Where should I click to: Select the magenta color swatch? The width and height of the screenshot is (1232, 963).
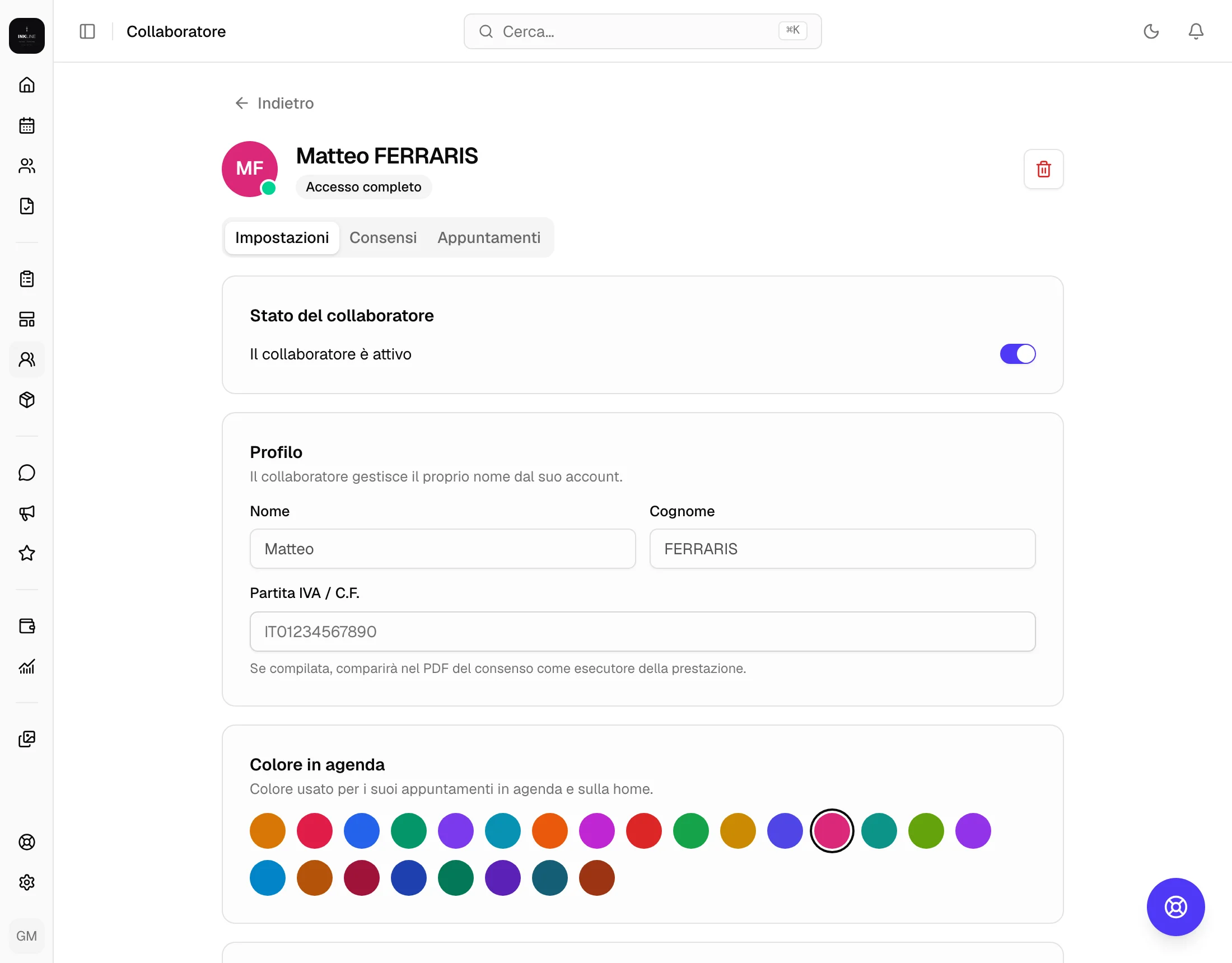[597, 831]
